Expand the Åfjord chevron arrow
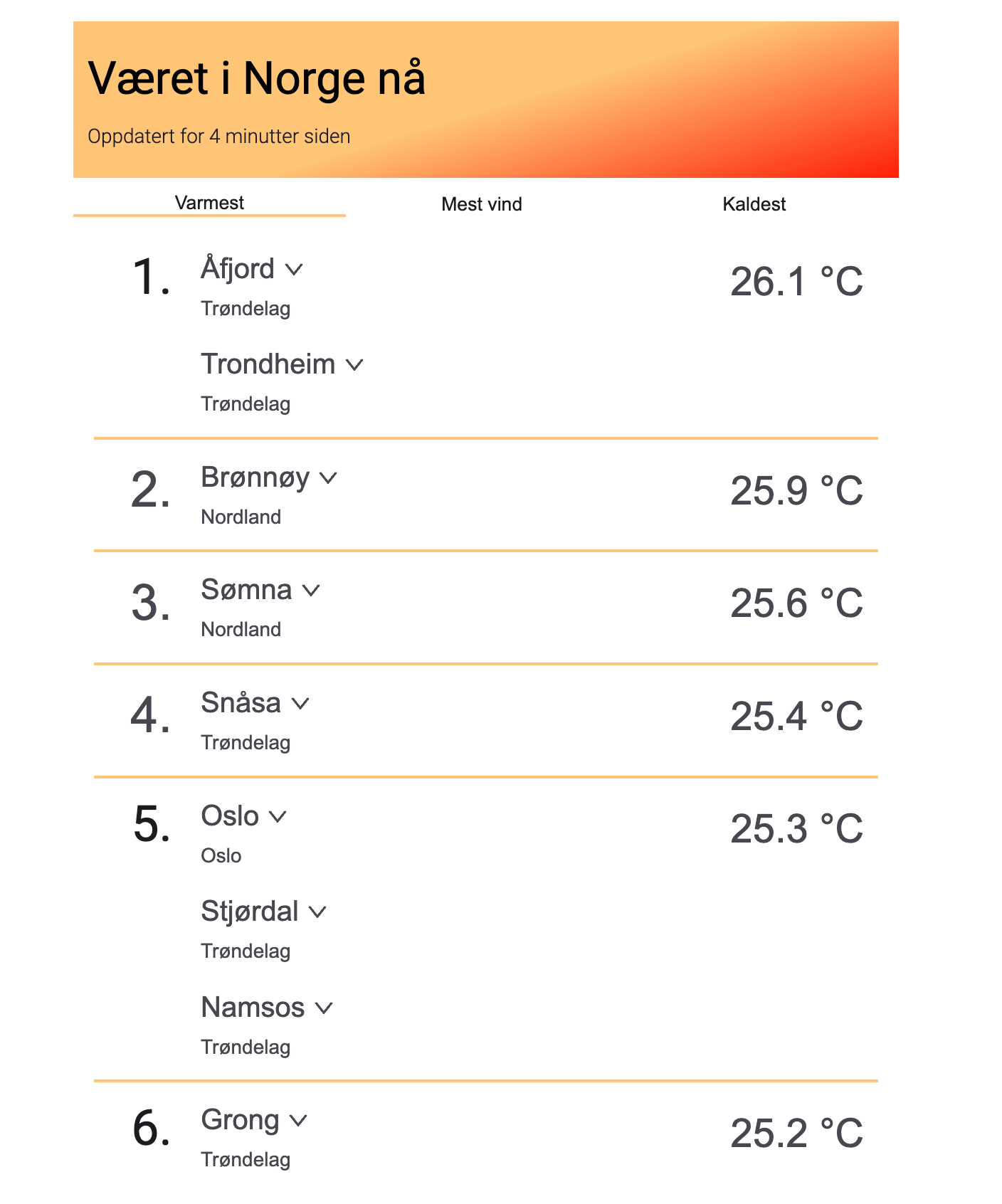The image size is (1002, 1204). [294, 270]
